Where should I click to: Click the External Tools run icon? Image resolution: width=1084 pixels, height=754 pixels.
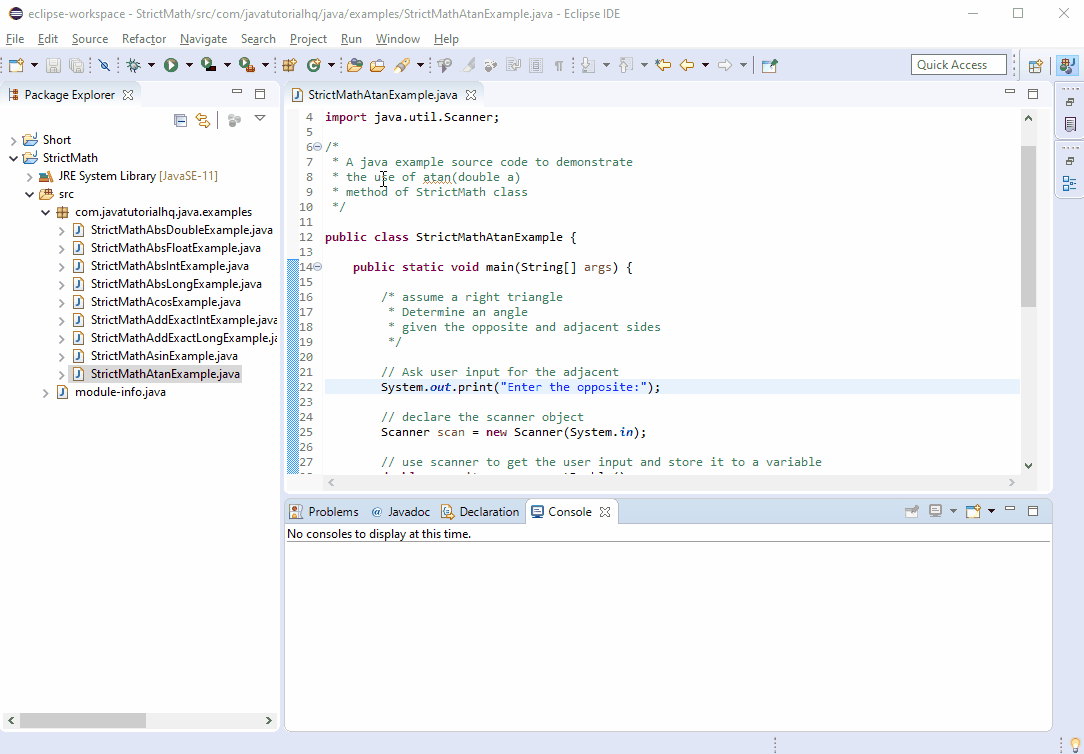pyautogui.click(x=247, y=65)
